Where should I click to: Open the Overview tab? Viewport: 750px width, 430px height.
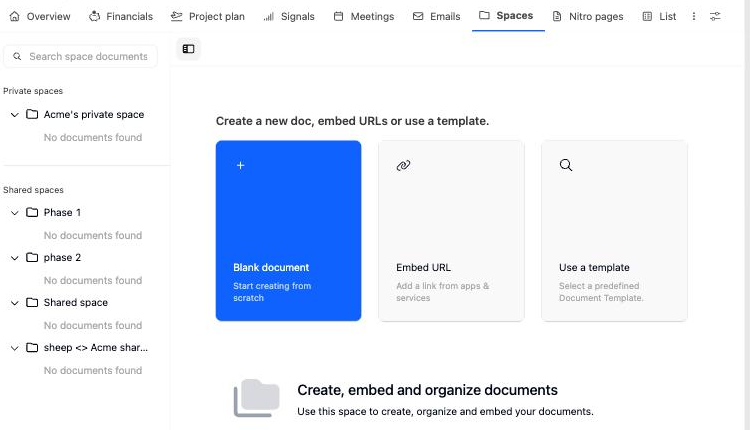click(x=40, y=16)
